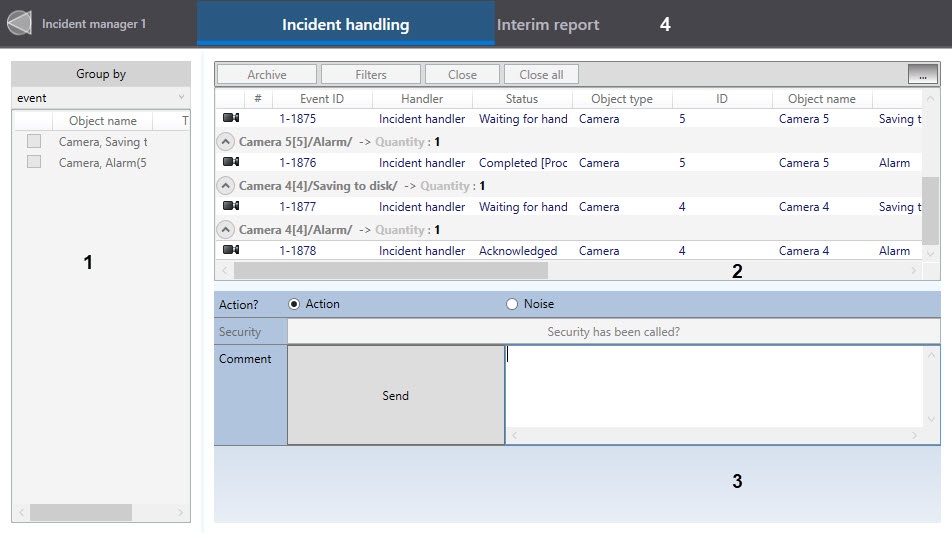Select the Action radio button

pos(294,304)
